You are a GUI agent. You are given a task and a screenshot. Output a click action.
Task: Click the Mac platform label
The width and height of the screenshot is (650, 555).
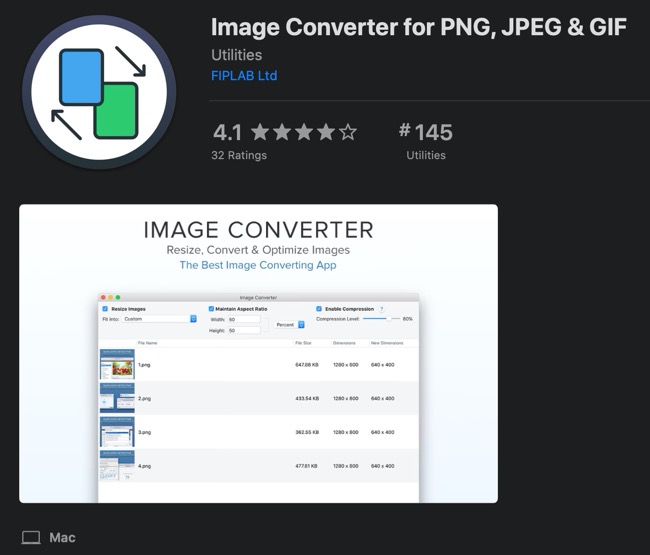click(x=62, y=538)
